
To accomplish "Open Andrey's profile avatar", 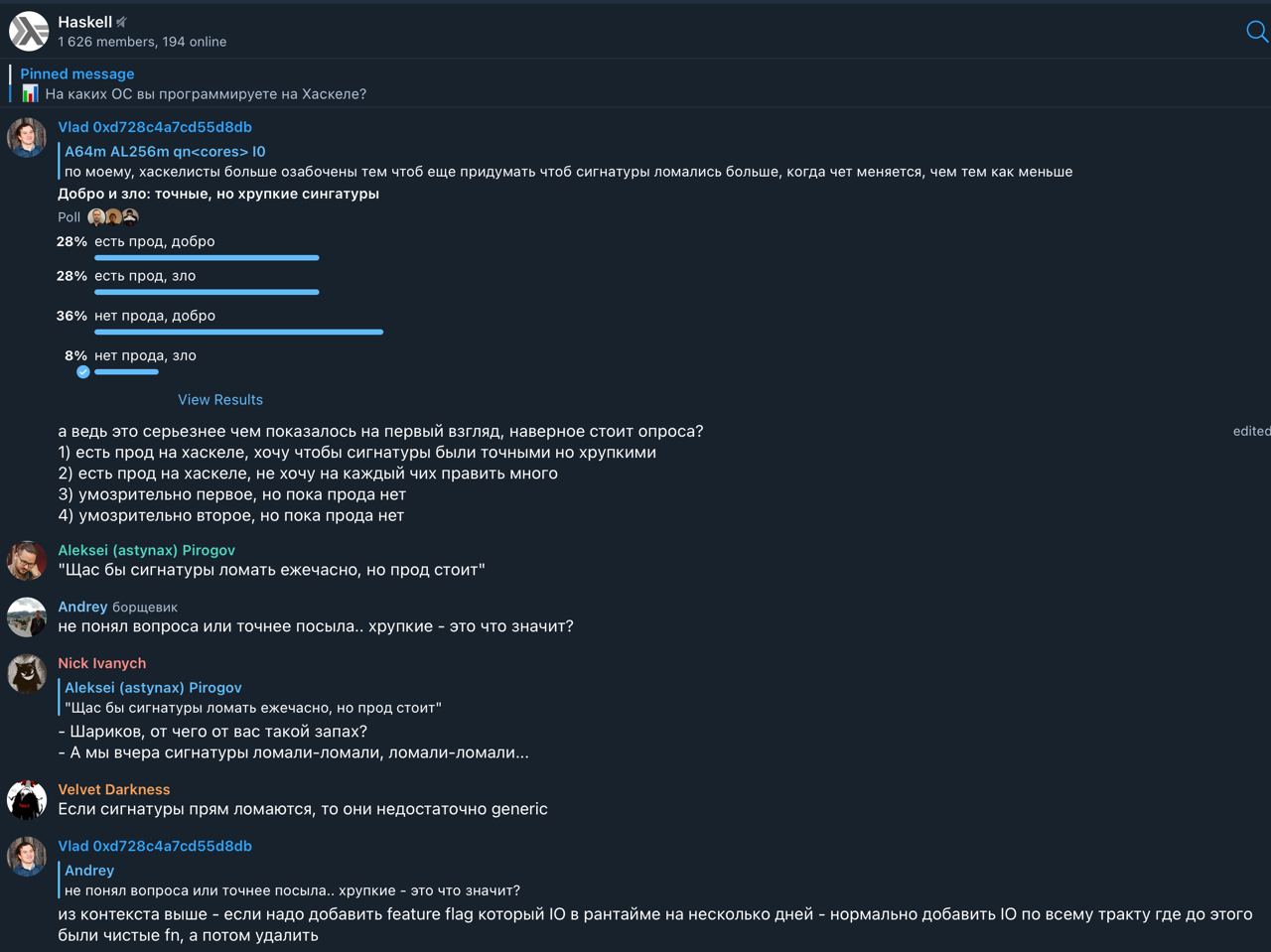I will [x=27, y=616].
